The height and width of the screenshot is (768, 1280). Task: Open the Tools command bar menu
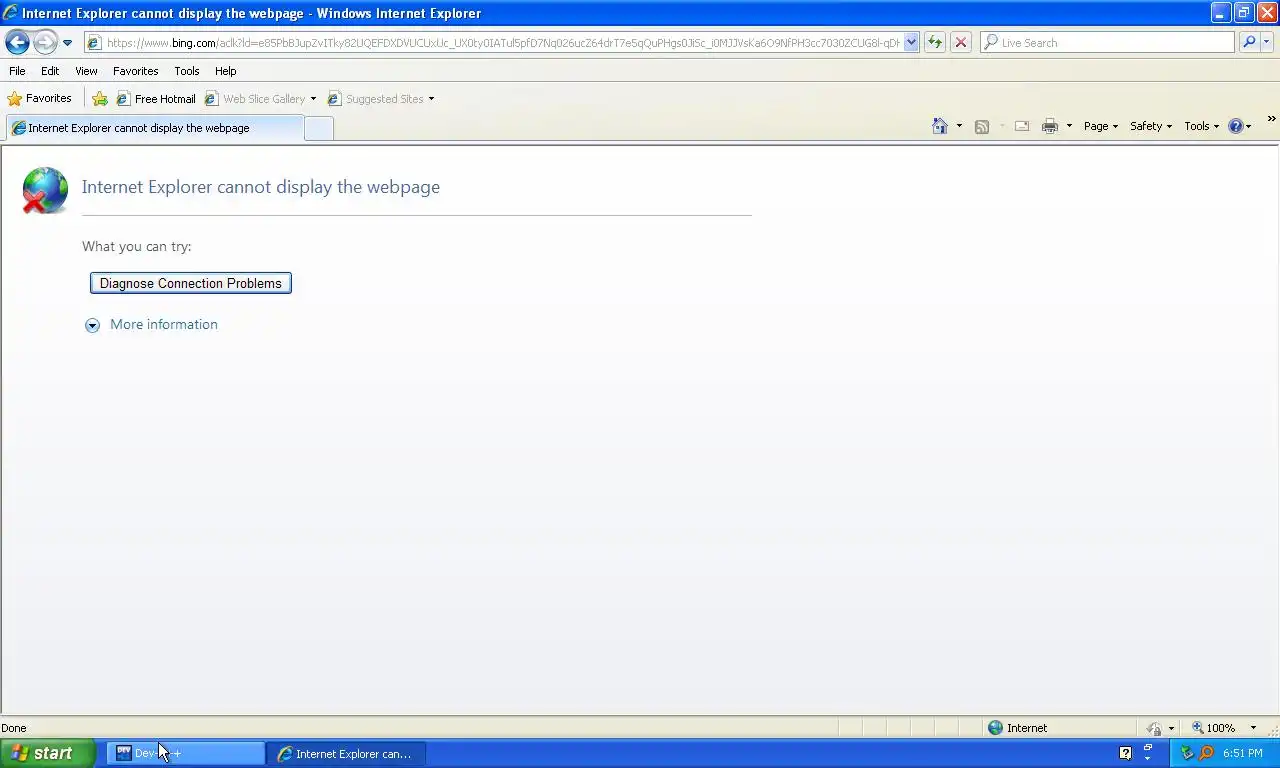(x=1202, y=126)
